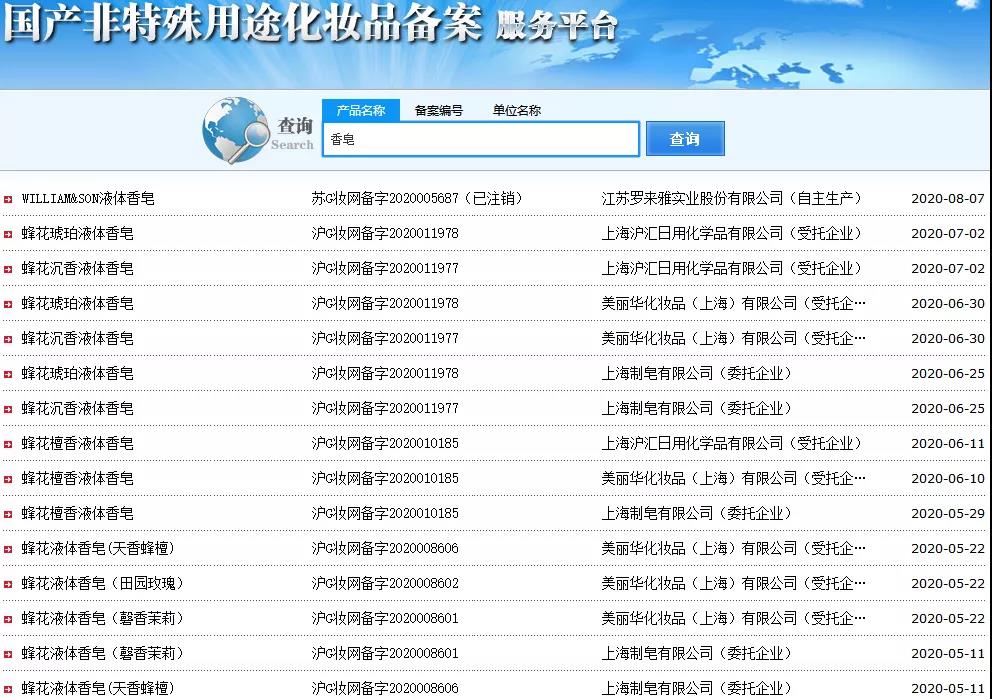The image size is (992, 699).
Task: Open 蜂花液体香皂(田园玫瑰) product link
Action: pyautogui.click(x=102, y=583)
